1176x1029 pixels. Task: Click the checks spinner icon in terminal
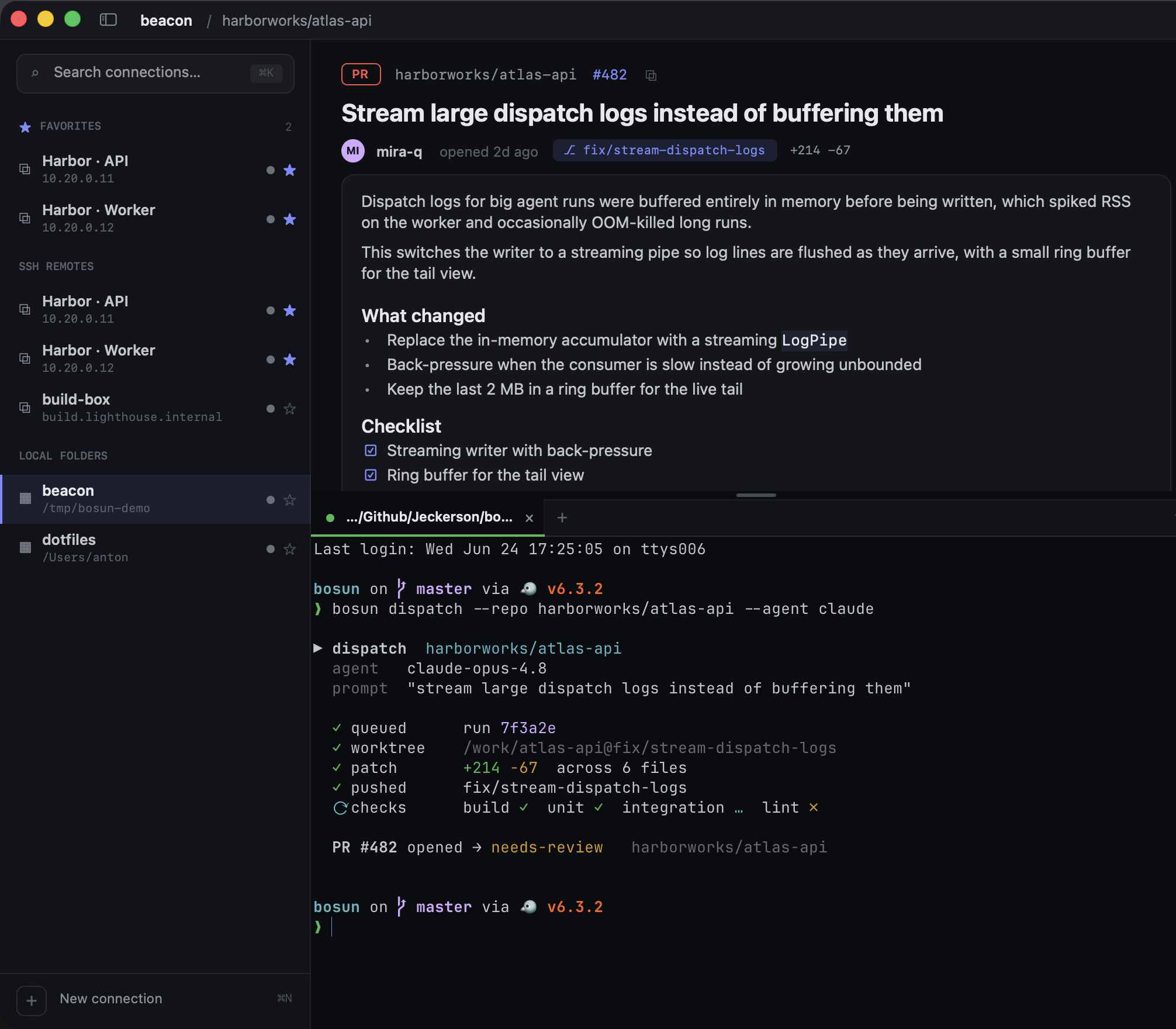[x=340, y=808]
